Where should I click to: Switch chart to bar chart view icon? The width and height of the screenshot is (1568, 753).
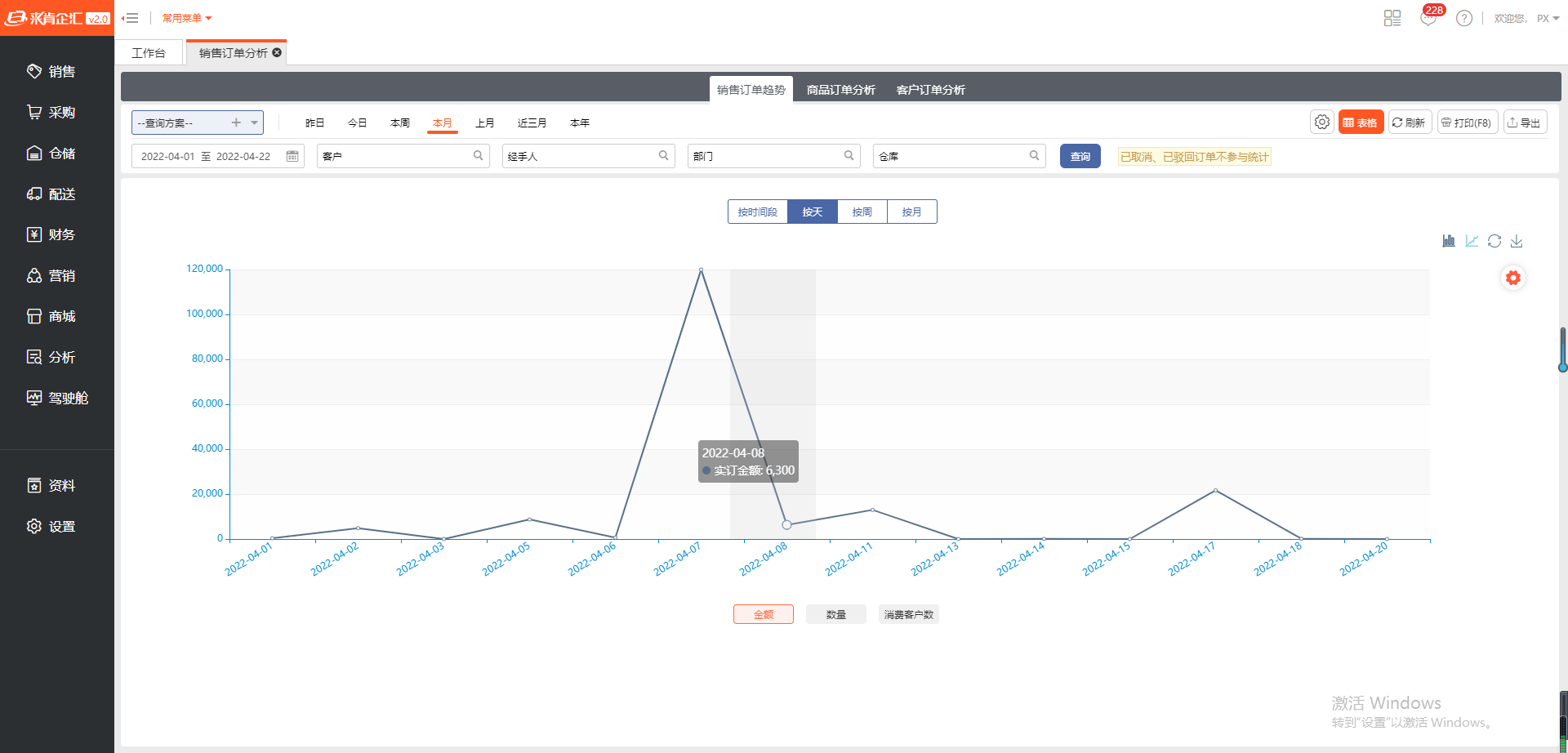tap(1449, 241)
